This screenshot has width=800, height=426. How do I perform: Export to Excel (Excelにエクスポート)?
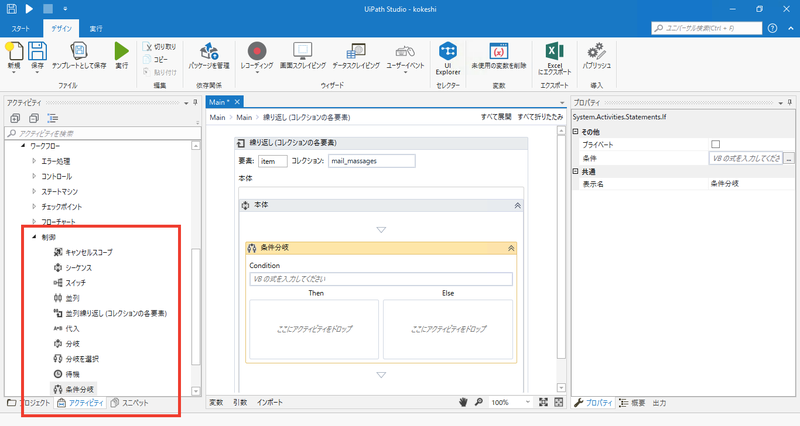[555, 58]
